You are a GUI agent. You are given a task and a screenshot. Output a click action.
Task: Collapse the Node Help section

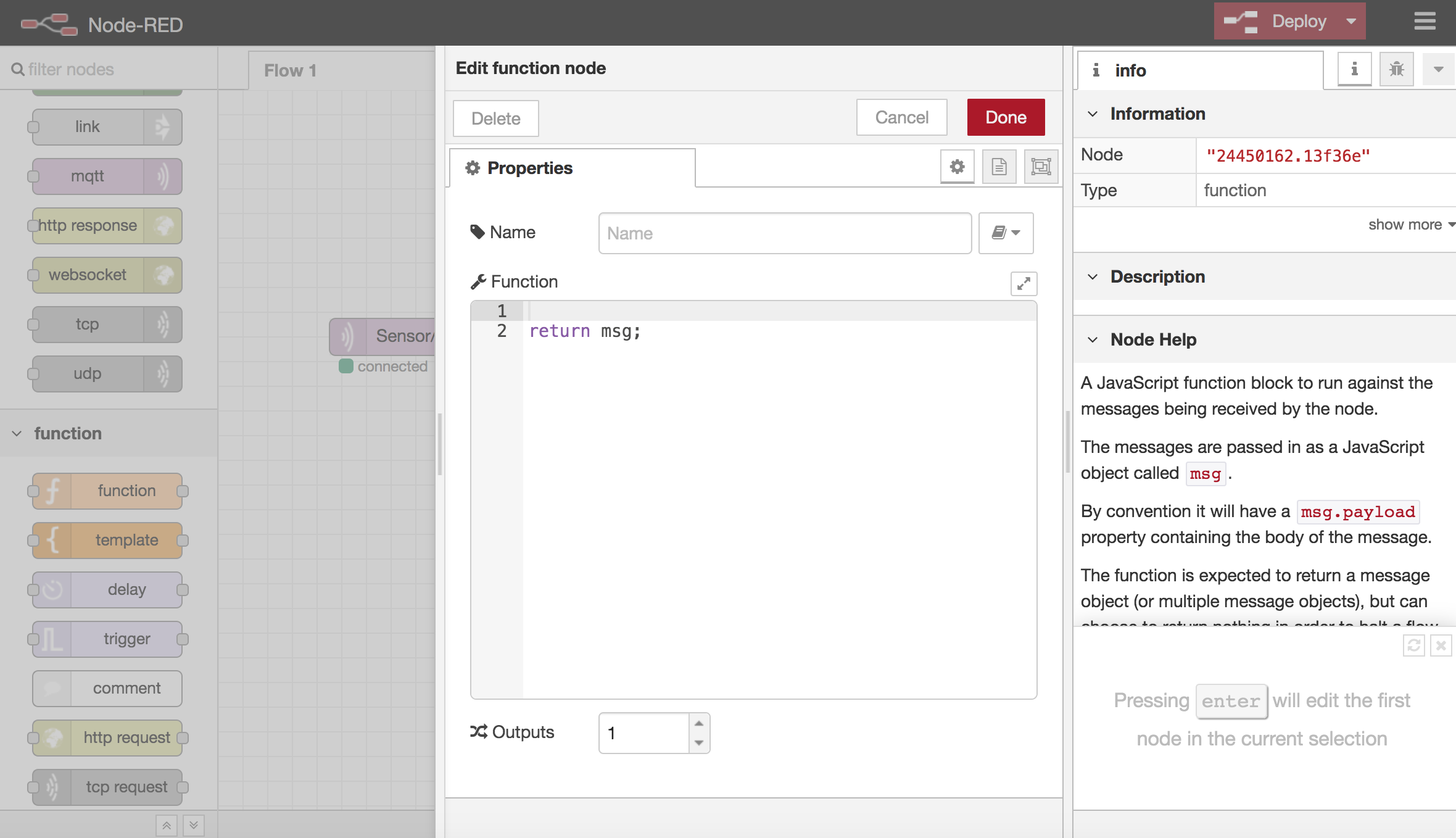[x=1264, y=339]
